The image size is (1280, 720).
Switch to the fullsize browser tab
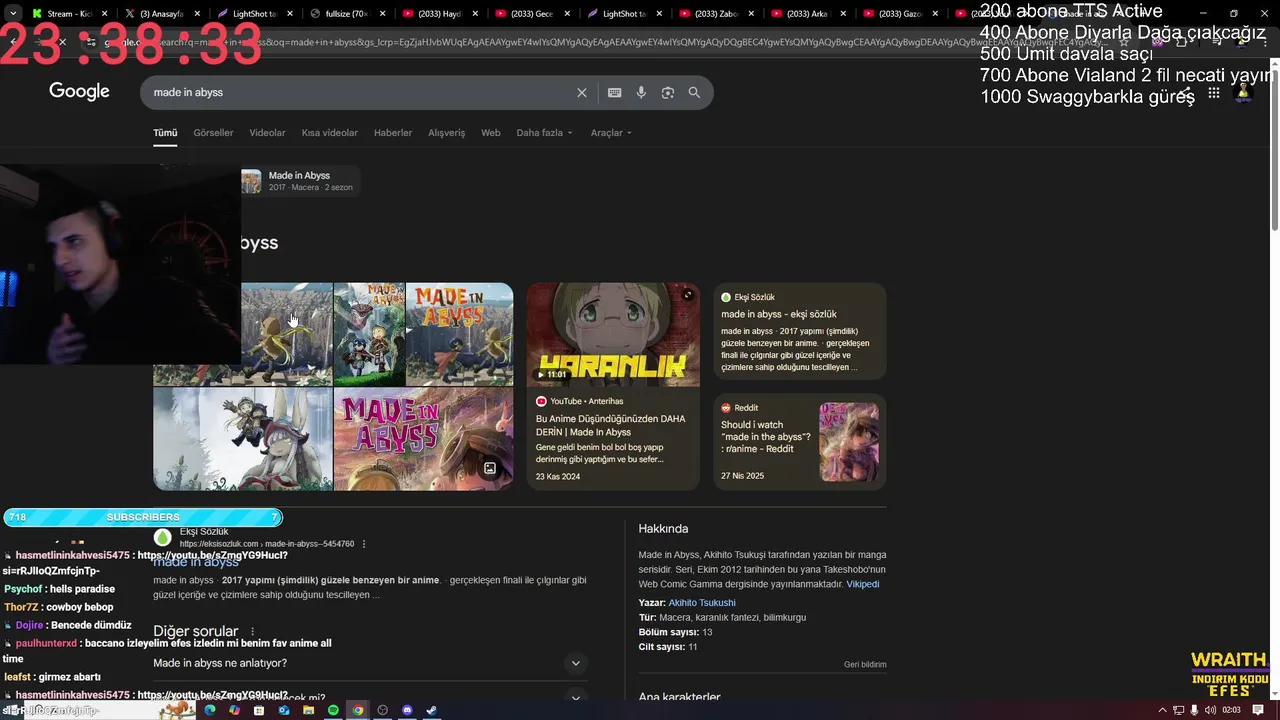pyautogui.click(x=345, y=14)
